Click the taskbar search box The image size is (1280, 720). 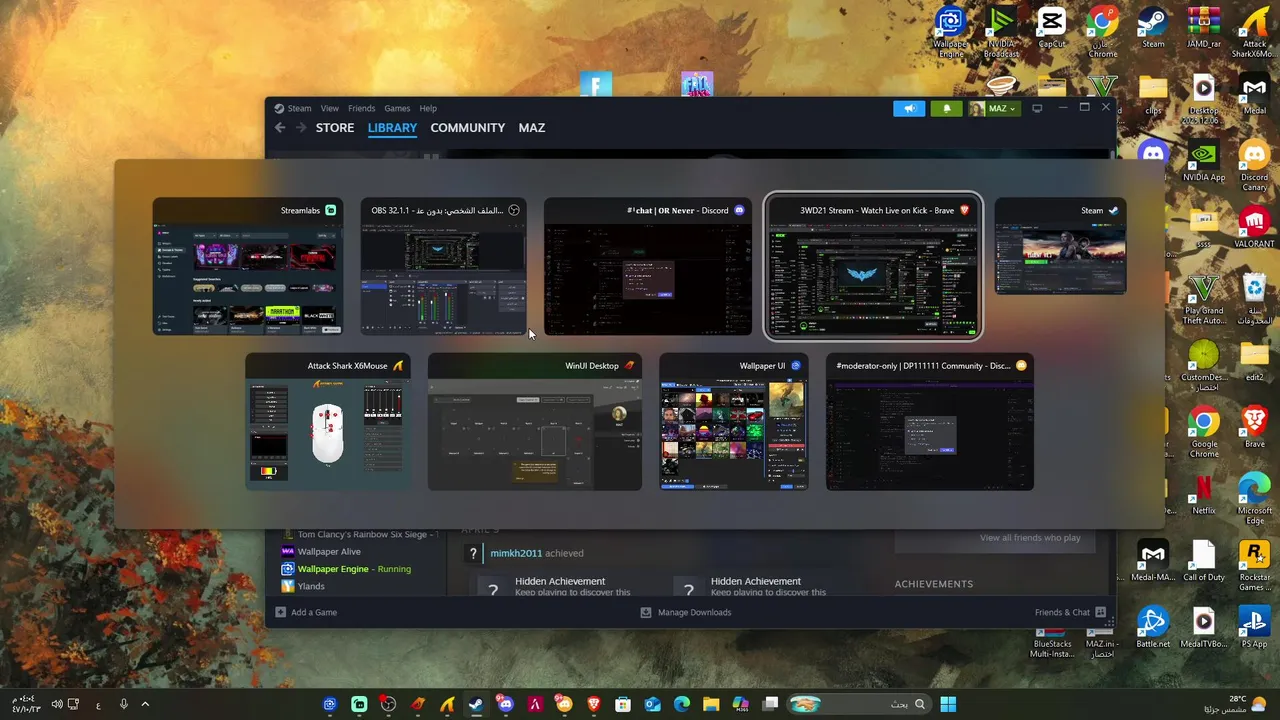click(x=858, y=704)
